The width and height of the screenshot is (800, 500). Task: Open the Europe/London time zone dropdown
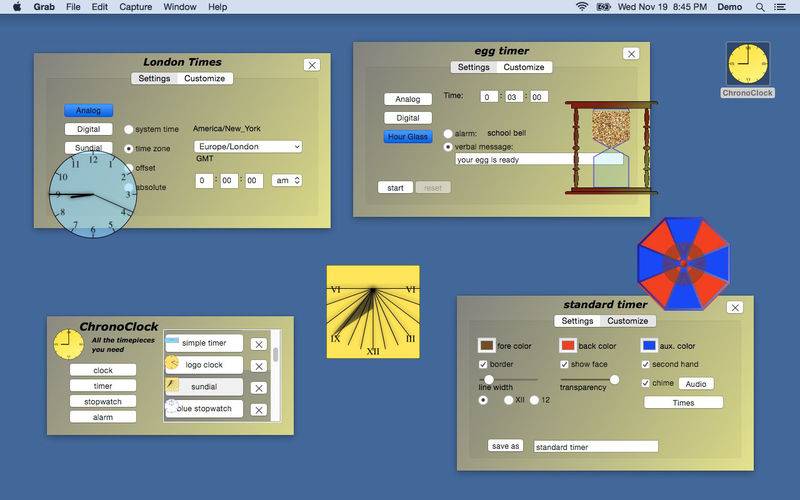pyautogui.click(x=248, y=147)
